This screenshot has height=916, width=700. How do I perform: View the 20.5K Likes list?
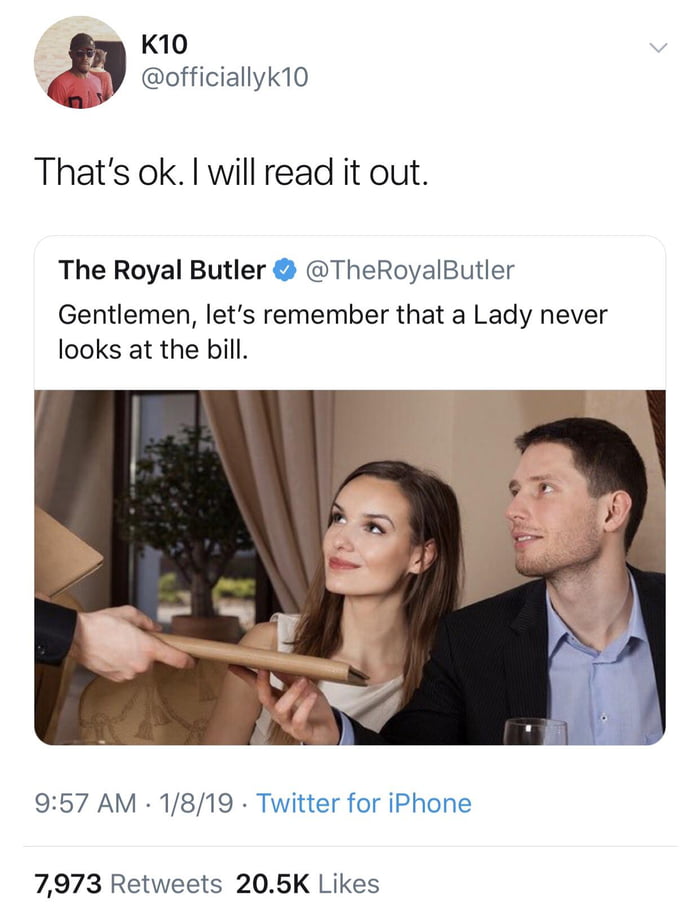[307, 884]
